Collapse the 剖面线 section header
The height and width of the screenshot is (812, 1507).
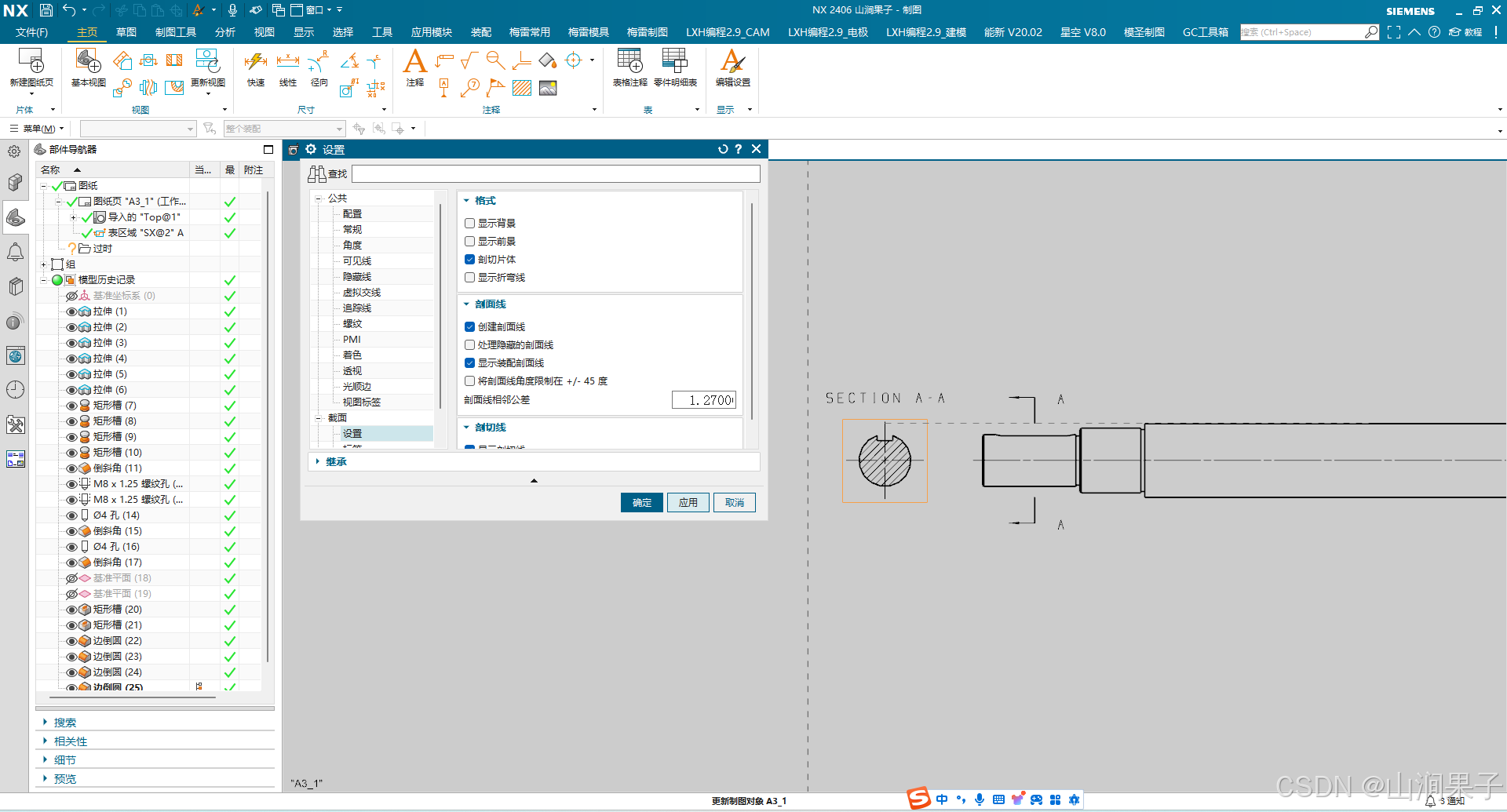click(x=466, y=304)
